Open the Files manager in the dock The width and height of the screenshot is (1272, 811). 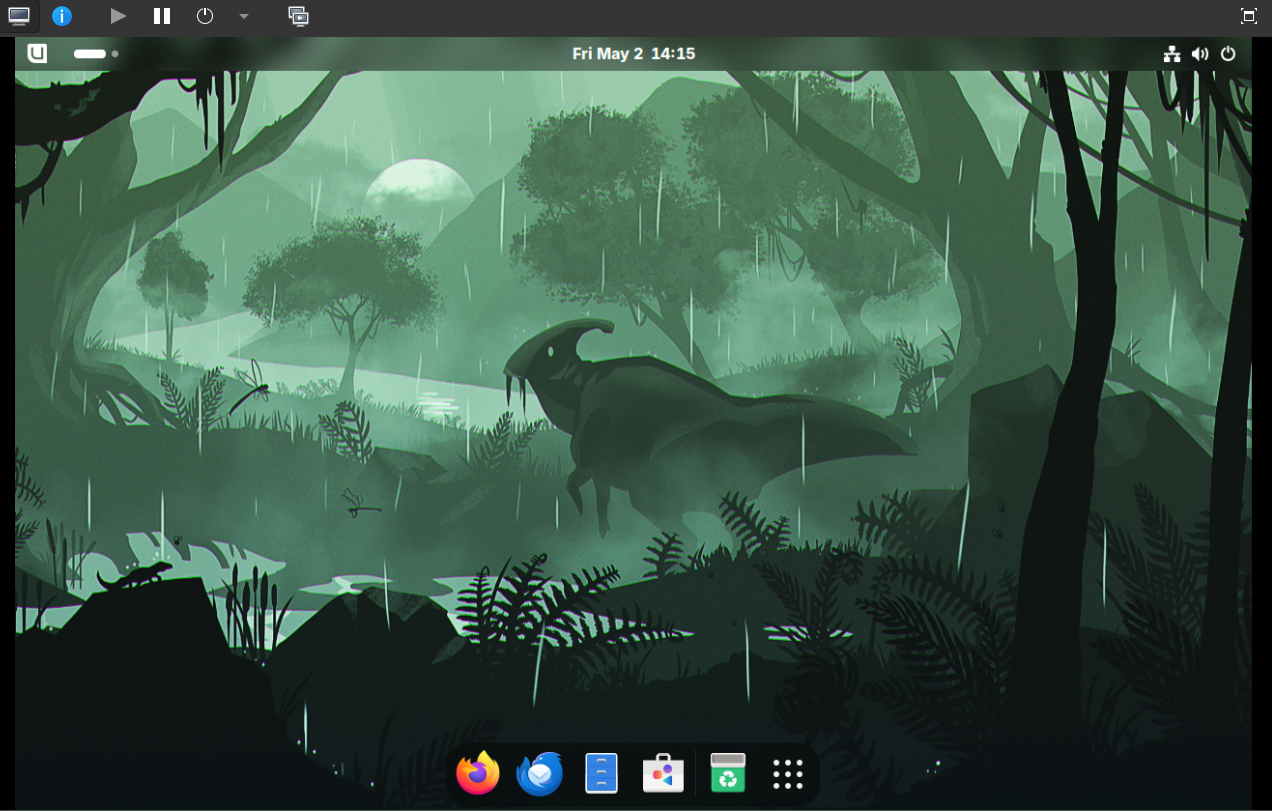(601, 773)
